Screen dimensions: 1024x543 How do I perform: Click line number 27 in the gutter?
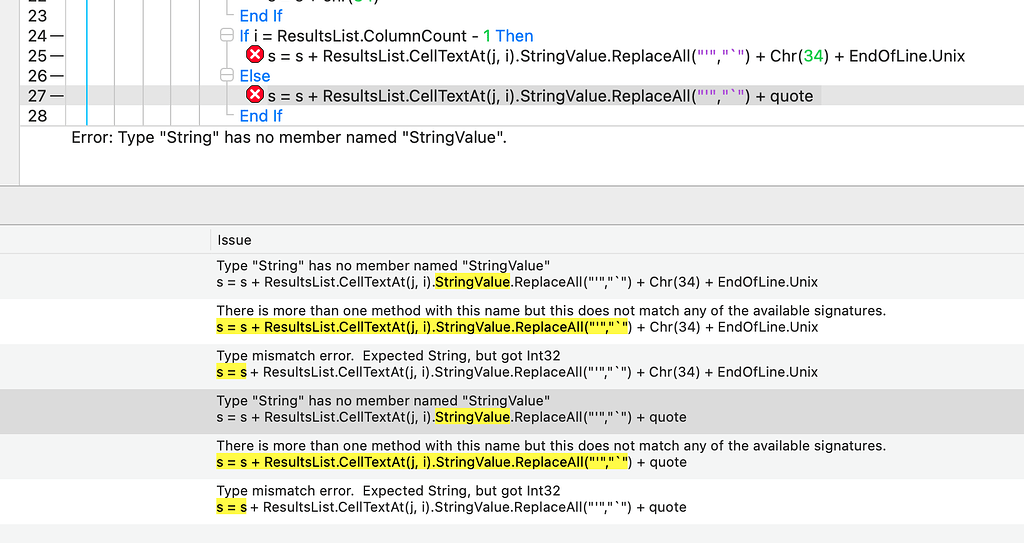pyautogui.click(x=37, y=96)
